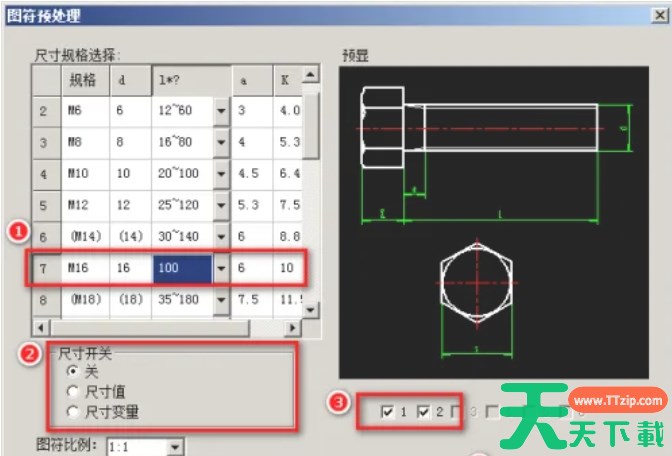Open length dropdown for M6 row

[x=221, y=111]
